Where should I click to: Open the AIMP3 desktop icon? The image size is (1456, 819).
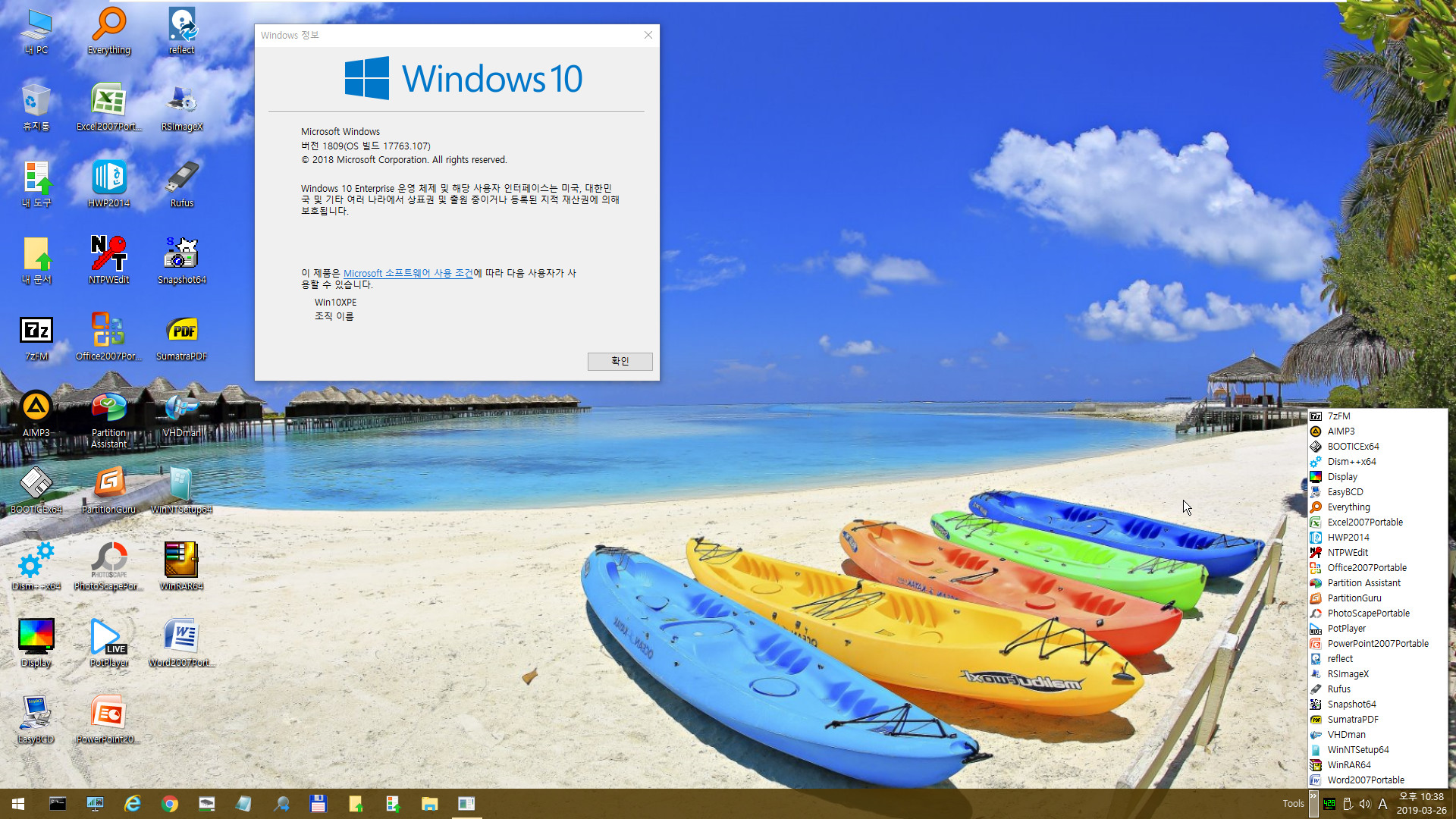pos(36,414)
